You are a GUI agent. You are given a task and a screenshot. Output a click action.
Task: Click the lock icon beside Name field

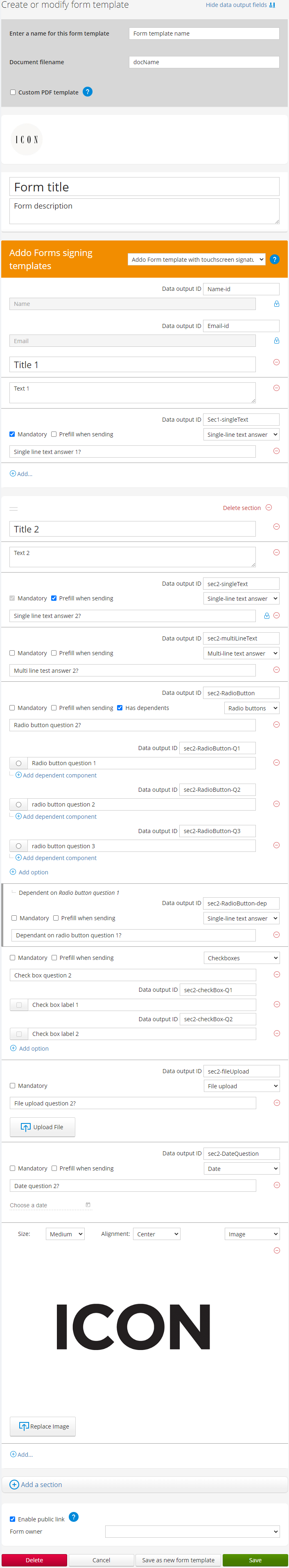pos(276,304)
